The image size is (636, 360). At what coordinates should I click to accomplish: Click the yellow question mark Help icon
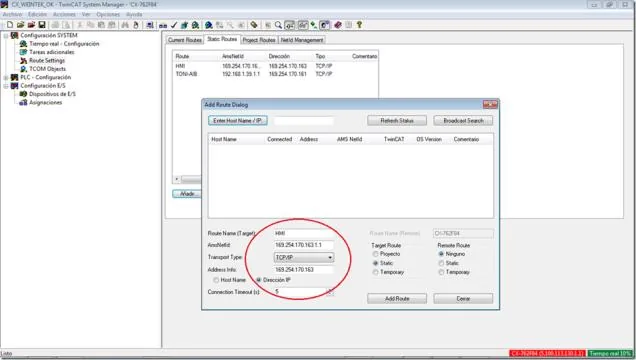[359, 25]
